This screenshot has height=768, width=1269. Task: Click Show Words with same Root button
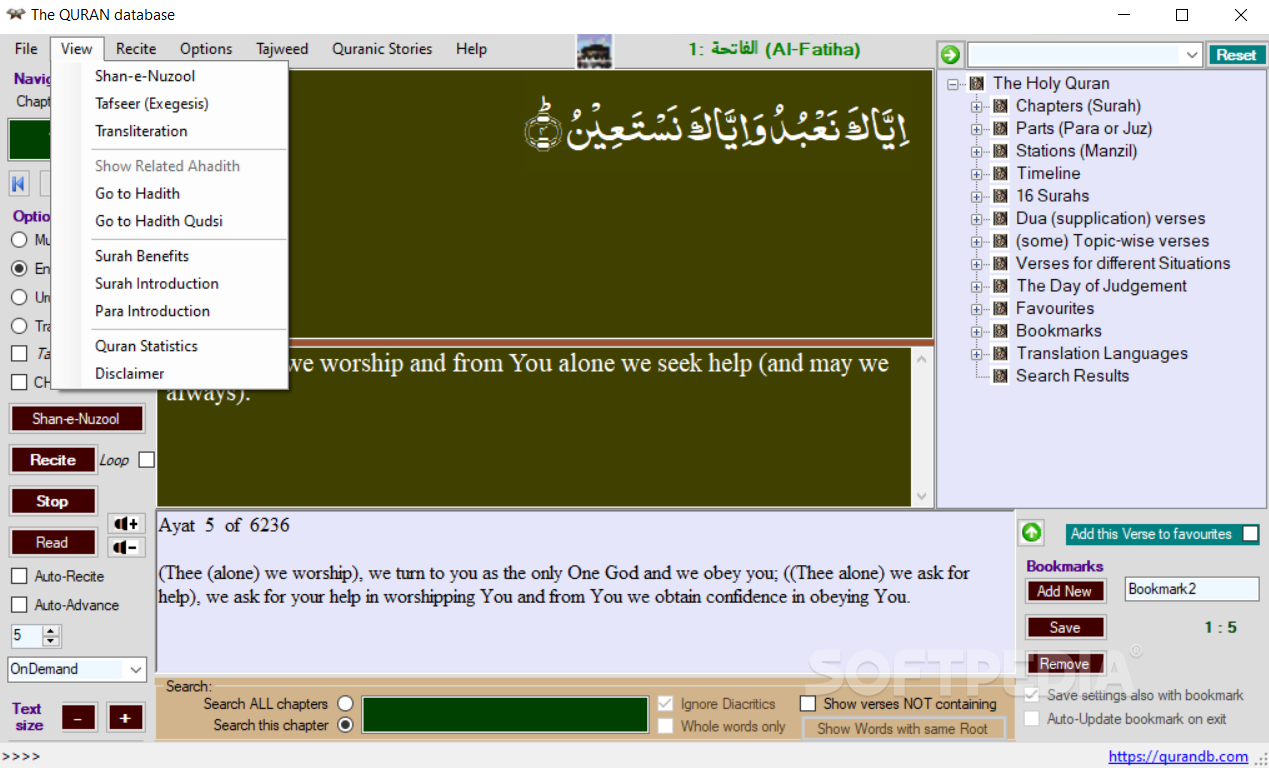902,728
